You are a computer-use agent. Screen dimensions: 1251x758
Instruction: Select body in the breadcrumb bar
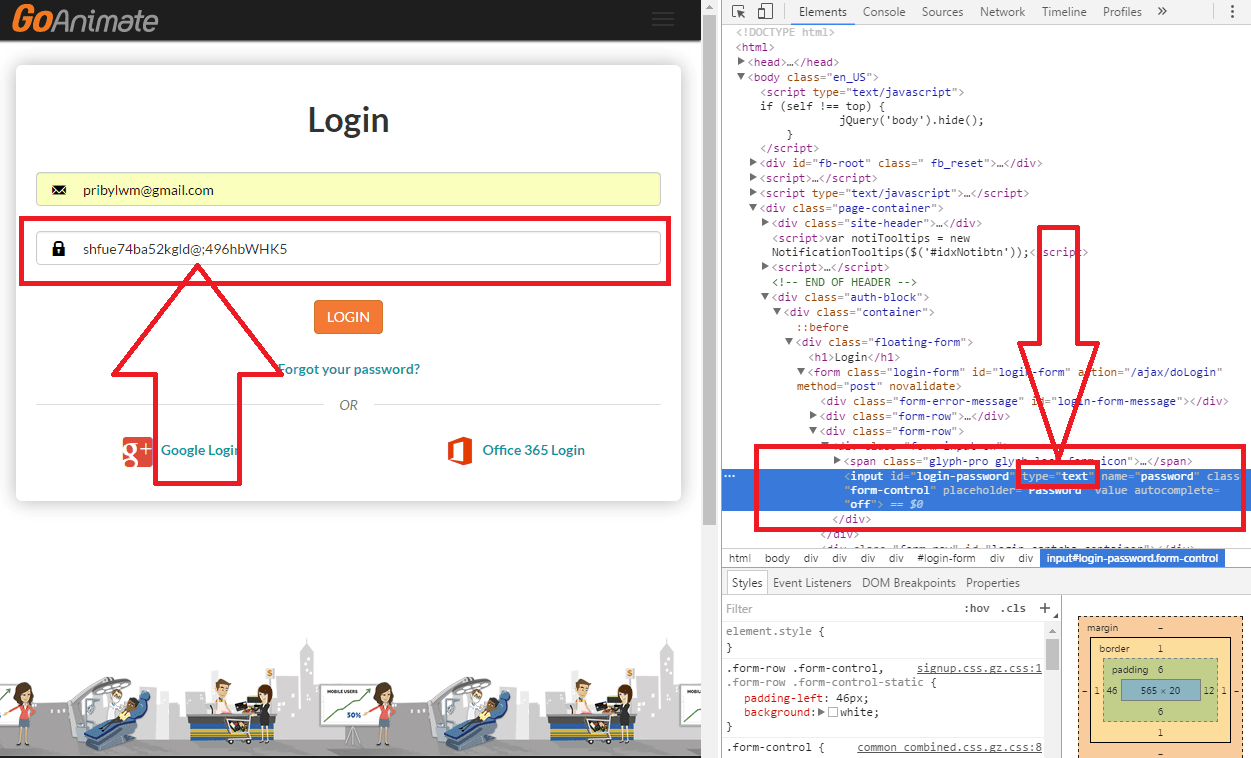pos(777,559)
